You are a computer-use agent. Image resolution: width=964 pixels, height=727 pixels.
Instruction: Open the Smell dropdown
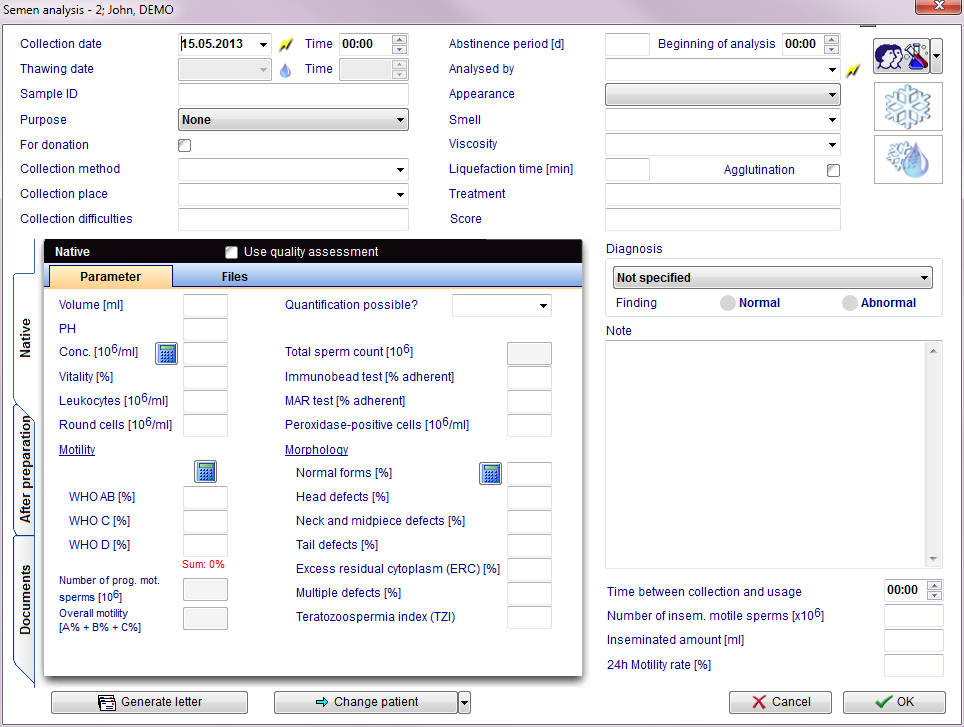832,120
